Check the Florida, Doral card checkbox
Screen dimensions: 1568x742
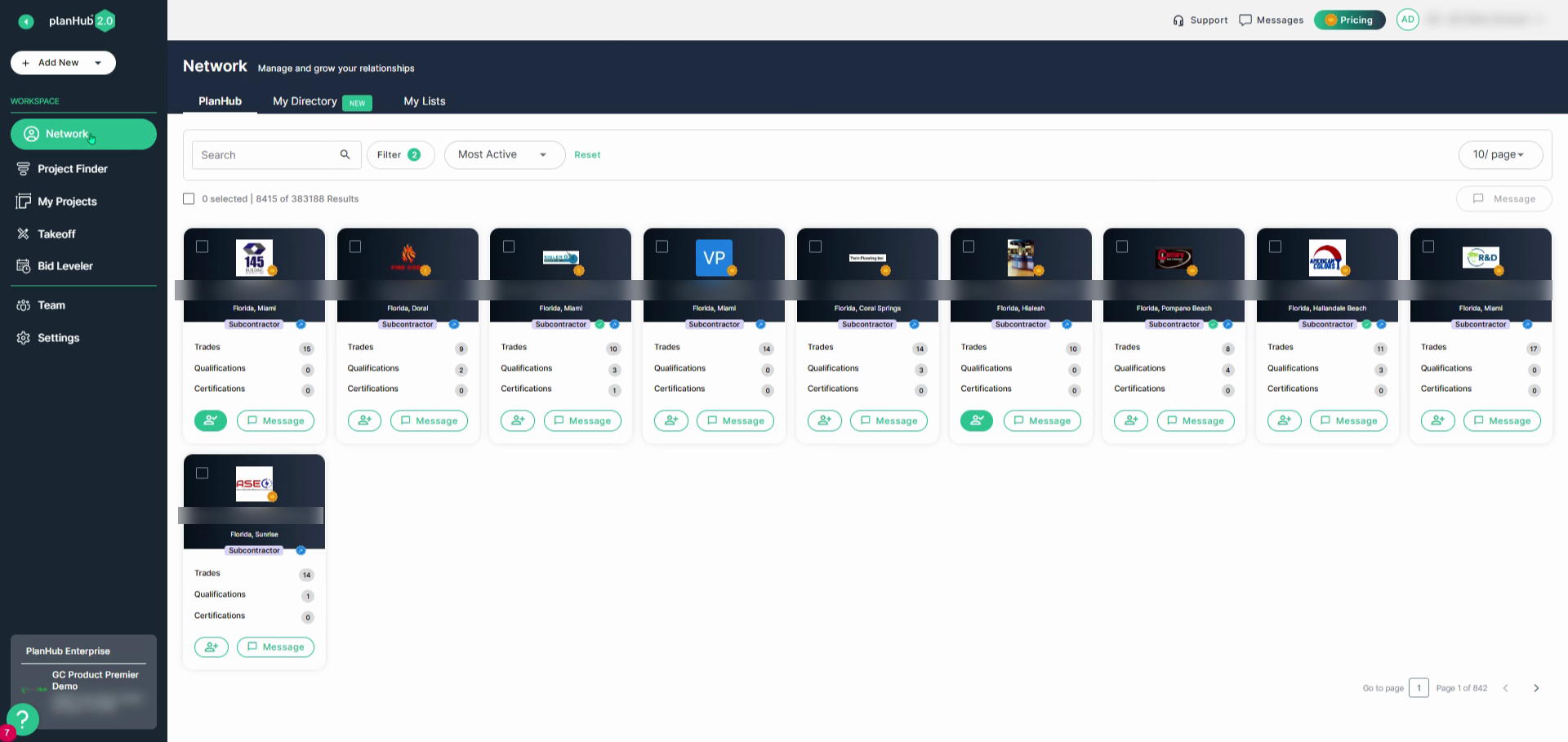pos(355,247)
